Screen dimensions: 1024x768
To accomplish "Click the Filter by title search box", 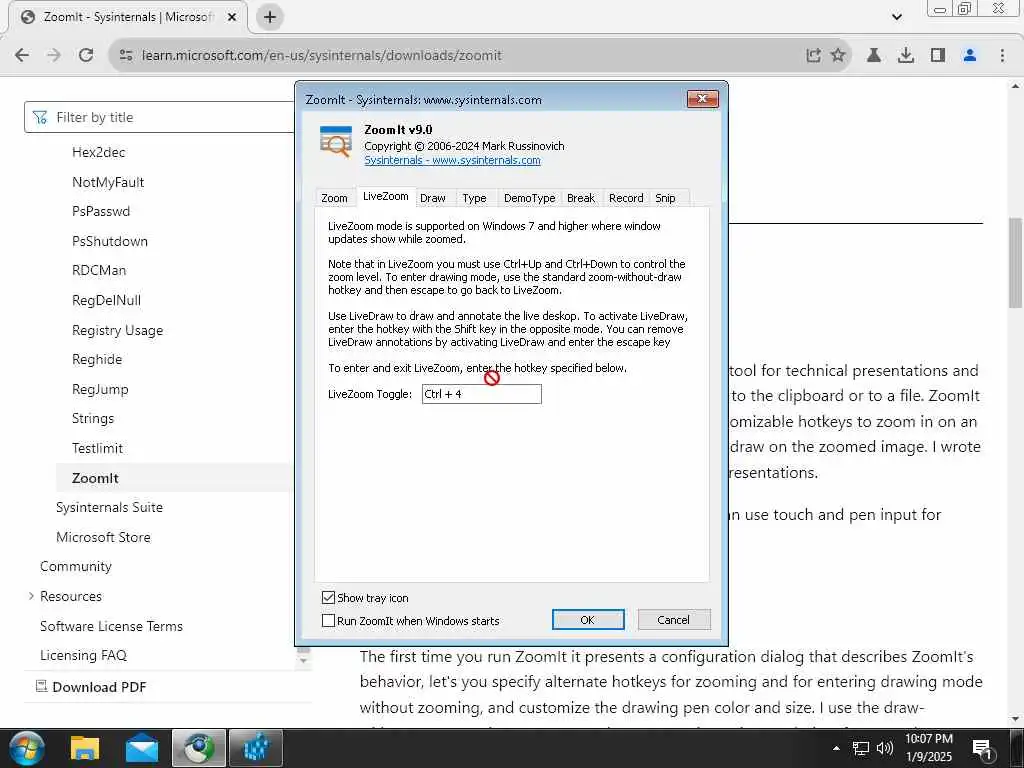I will click(x=160, y=118).
